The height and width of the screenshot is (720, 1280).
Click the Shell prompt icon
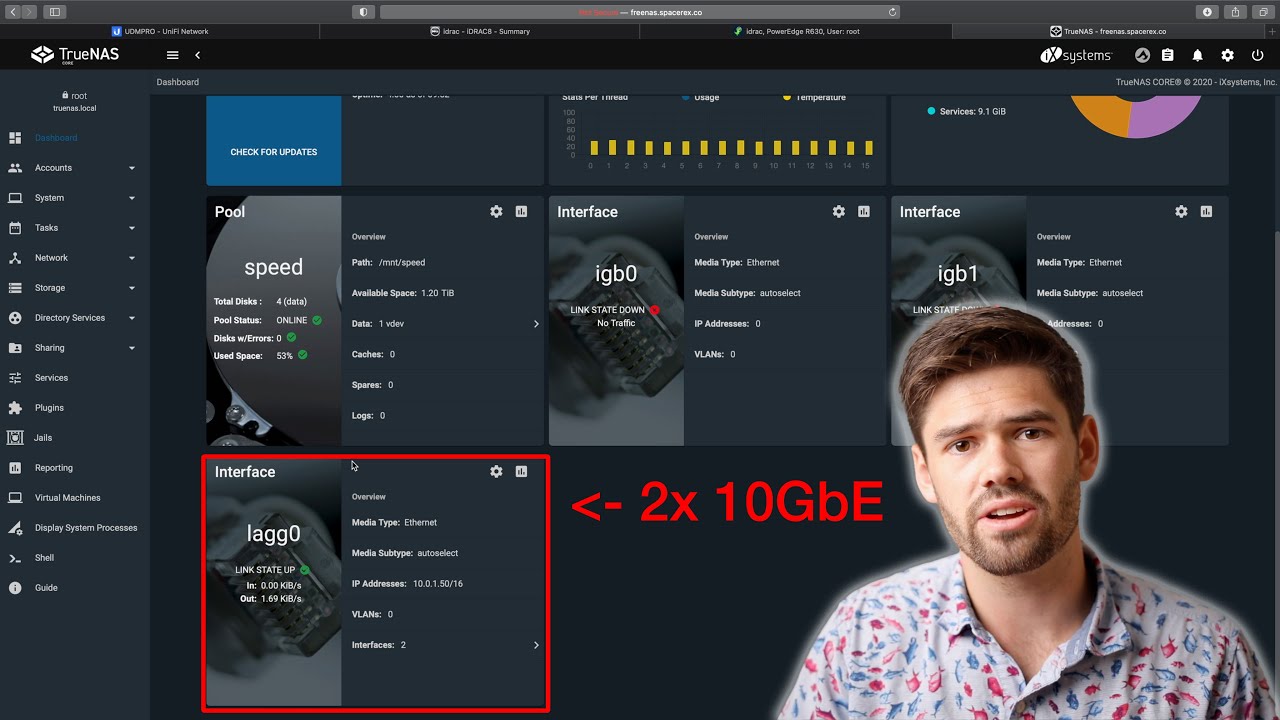pos(15,558)
